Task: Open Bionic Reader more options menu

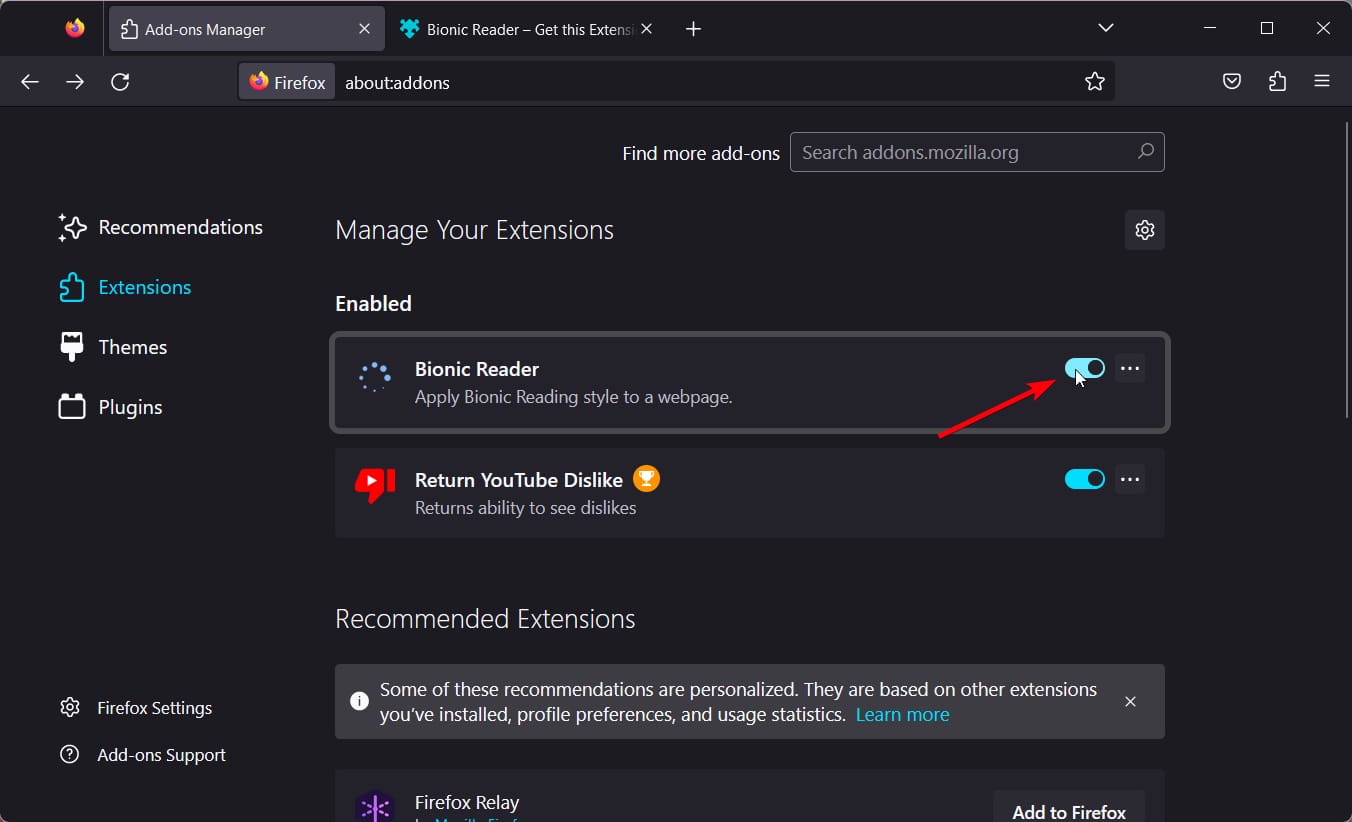Action: click(1130, 369)
